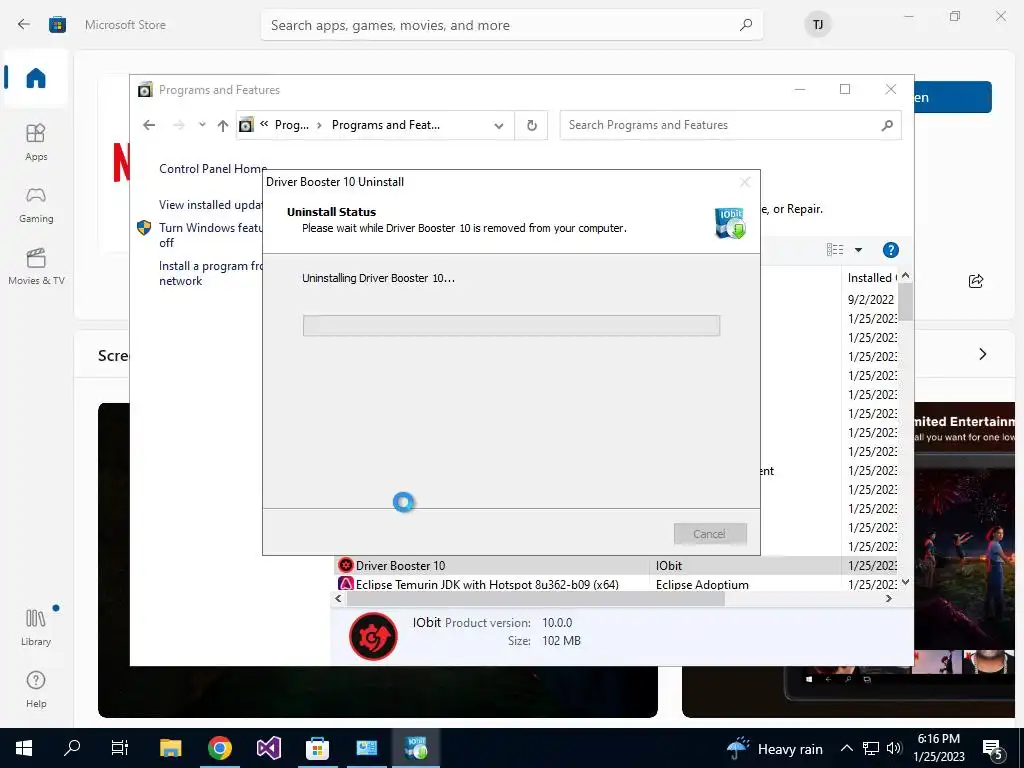Screen dimensions: 1024x768
Task: Open Control Panel Home link
Action: coord(213,168)
